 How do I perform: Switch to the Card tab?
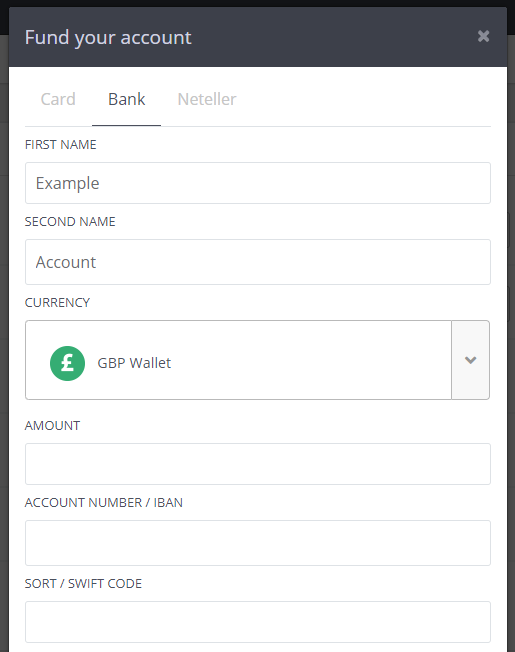coord(58,99)
